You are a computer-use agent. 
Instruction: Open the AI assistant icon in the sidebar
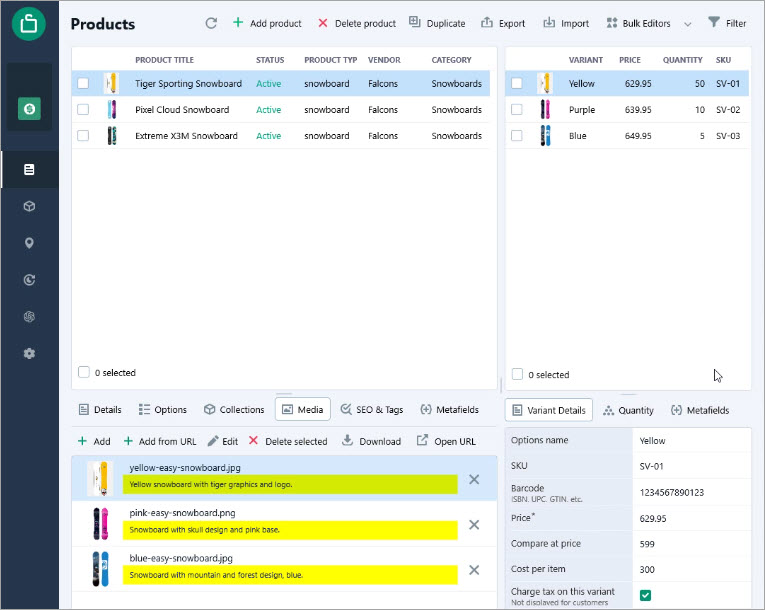[x=29, y=317]
